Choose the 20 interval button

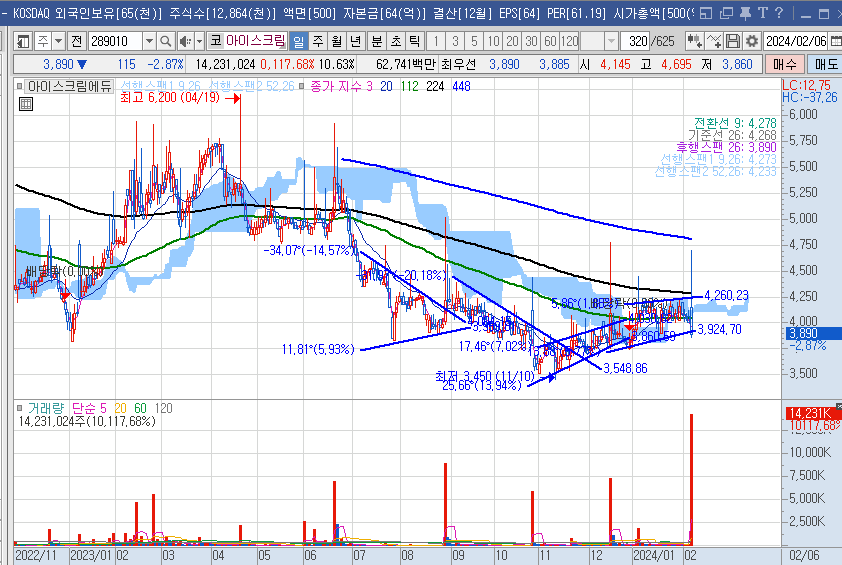point(512,41)
